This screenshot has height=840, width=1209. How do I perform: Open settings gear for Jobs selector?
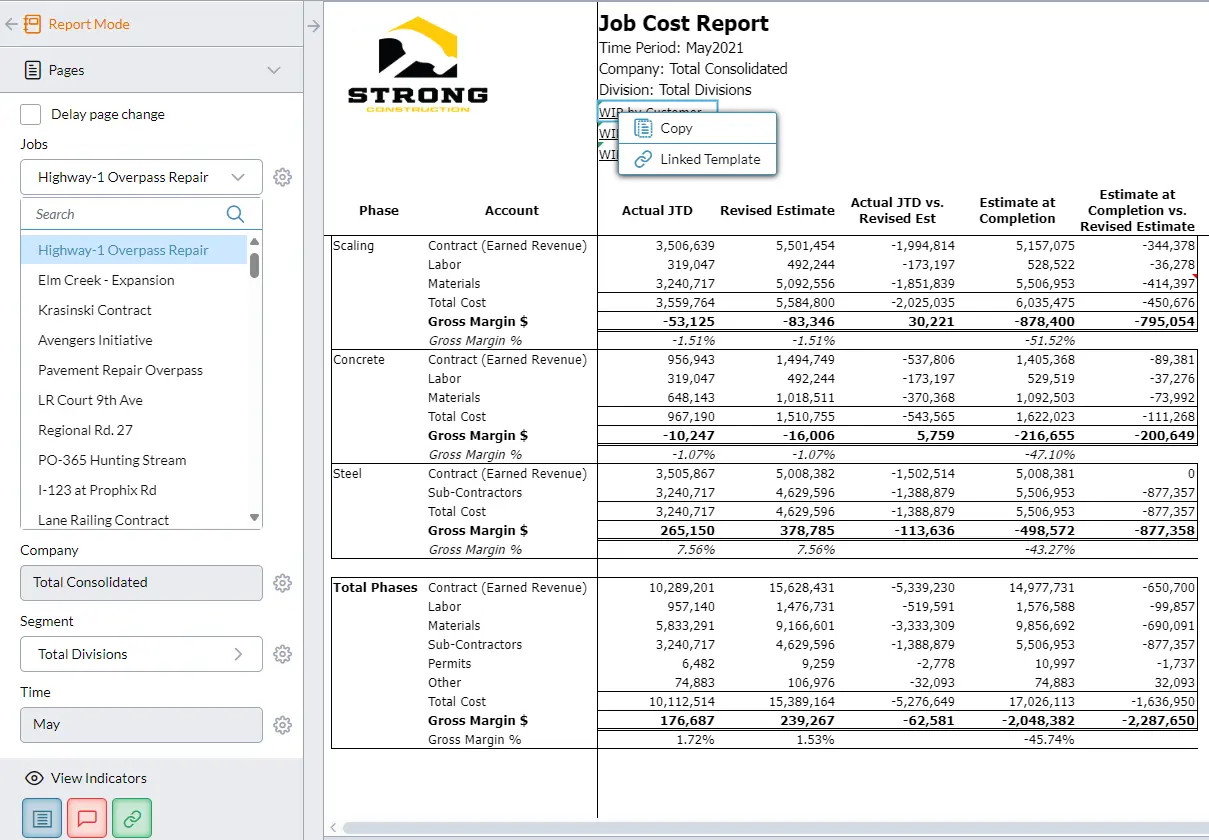point(283,177)
